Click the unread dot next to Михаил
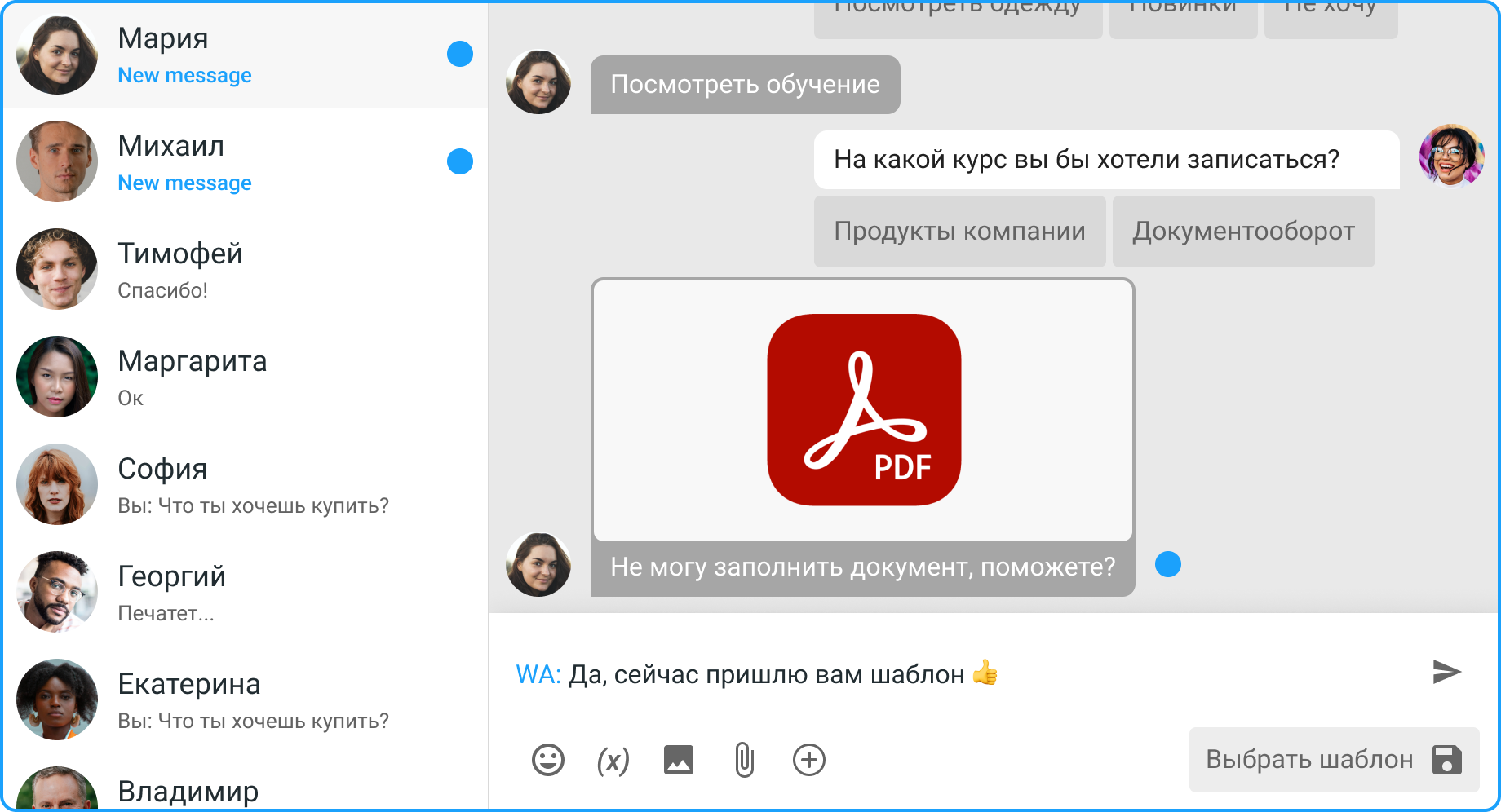 [460, 161]
